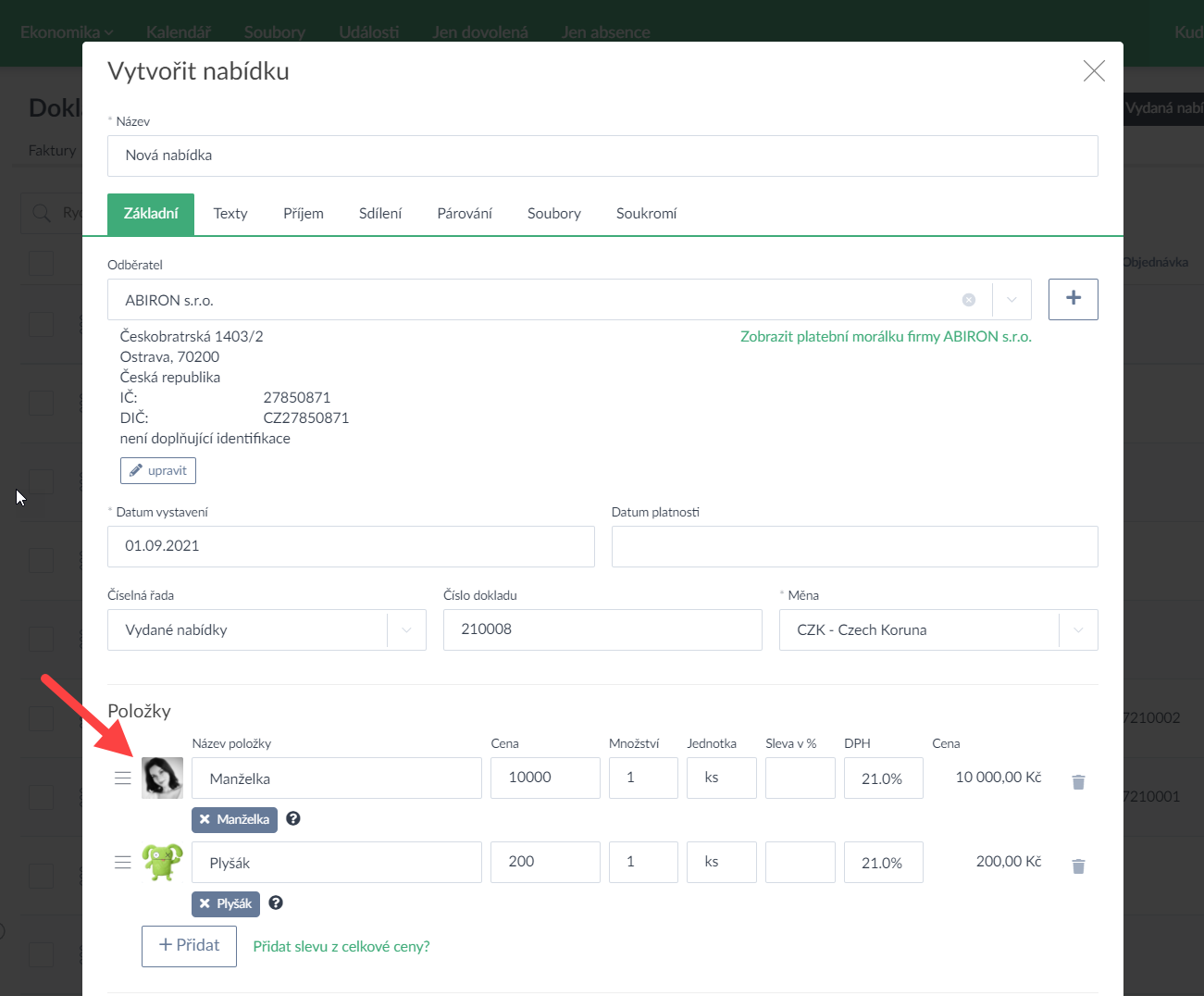Click DPH 21.0% field in Manželka row
1204x996 pixels.
(884, 778)
